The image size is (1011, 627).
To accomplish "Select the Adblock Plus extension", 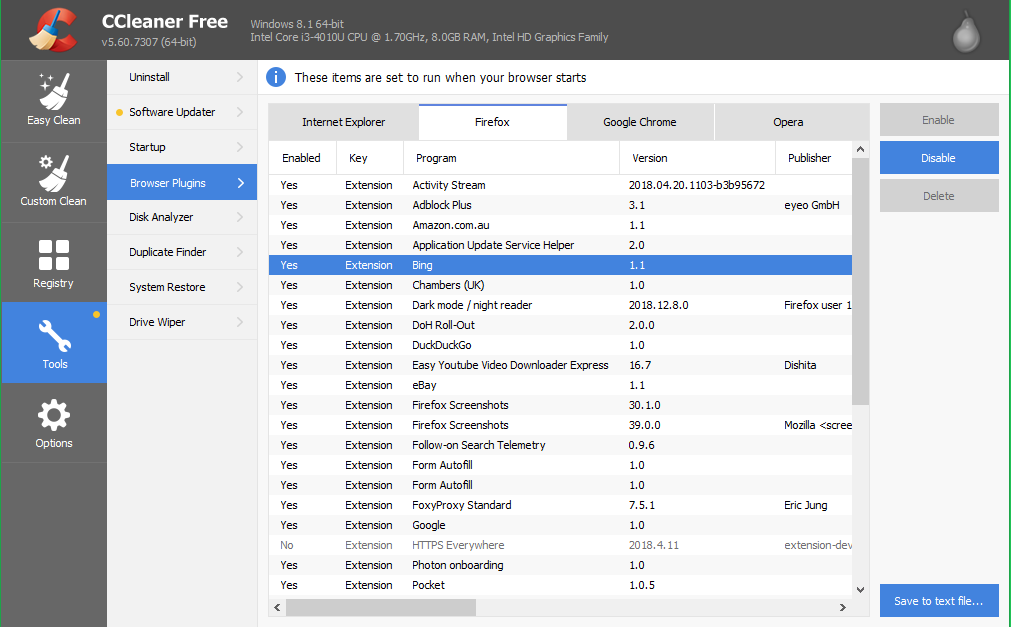I will pos(560,205).
